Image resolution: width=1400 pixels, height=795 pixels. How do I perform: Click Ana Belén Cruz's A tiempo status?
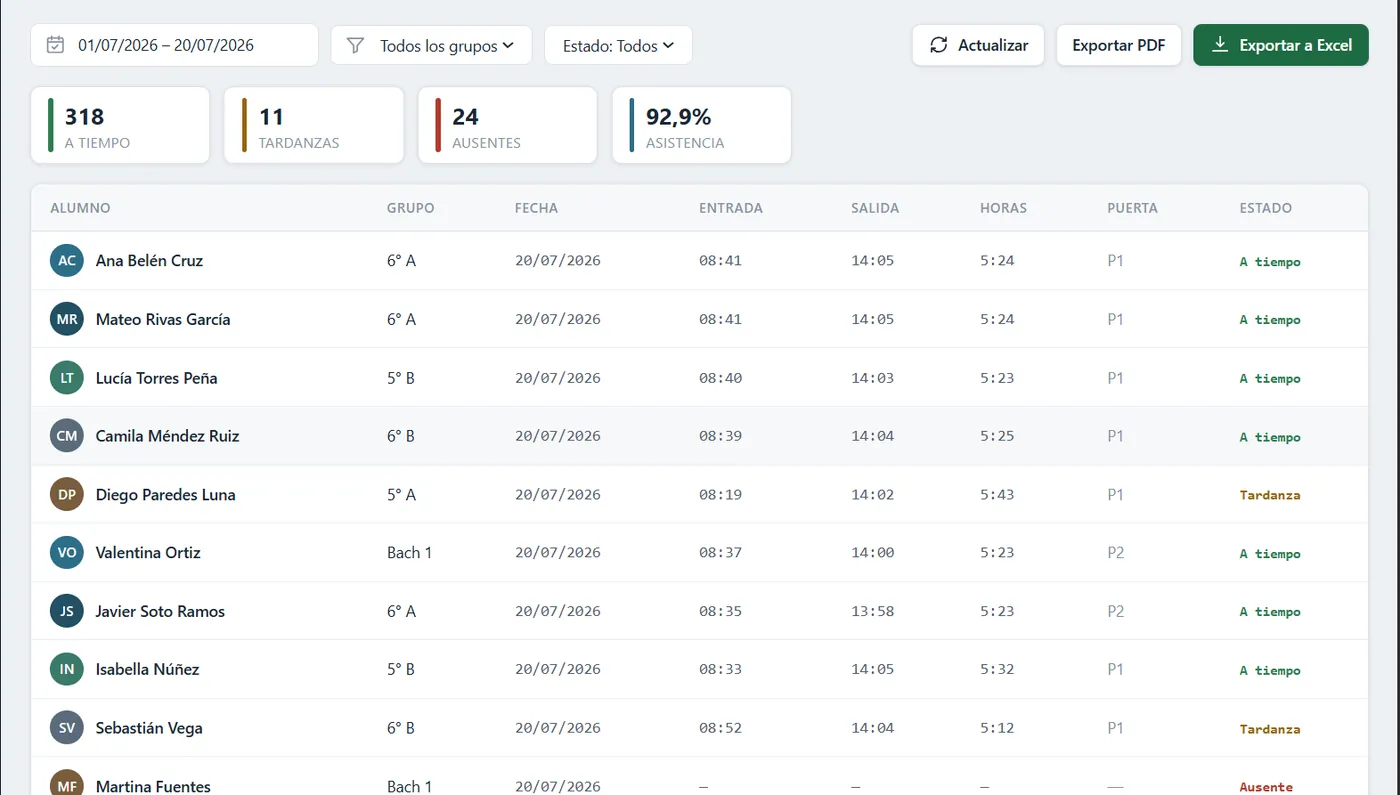pos(1270,262)
